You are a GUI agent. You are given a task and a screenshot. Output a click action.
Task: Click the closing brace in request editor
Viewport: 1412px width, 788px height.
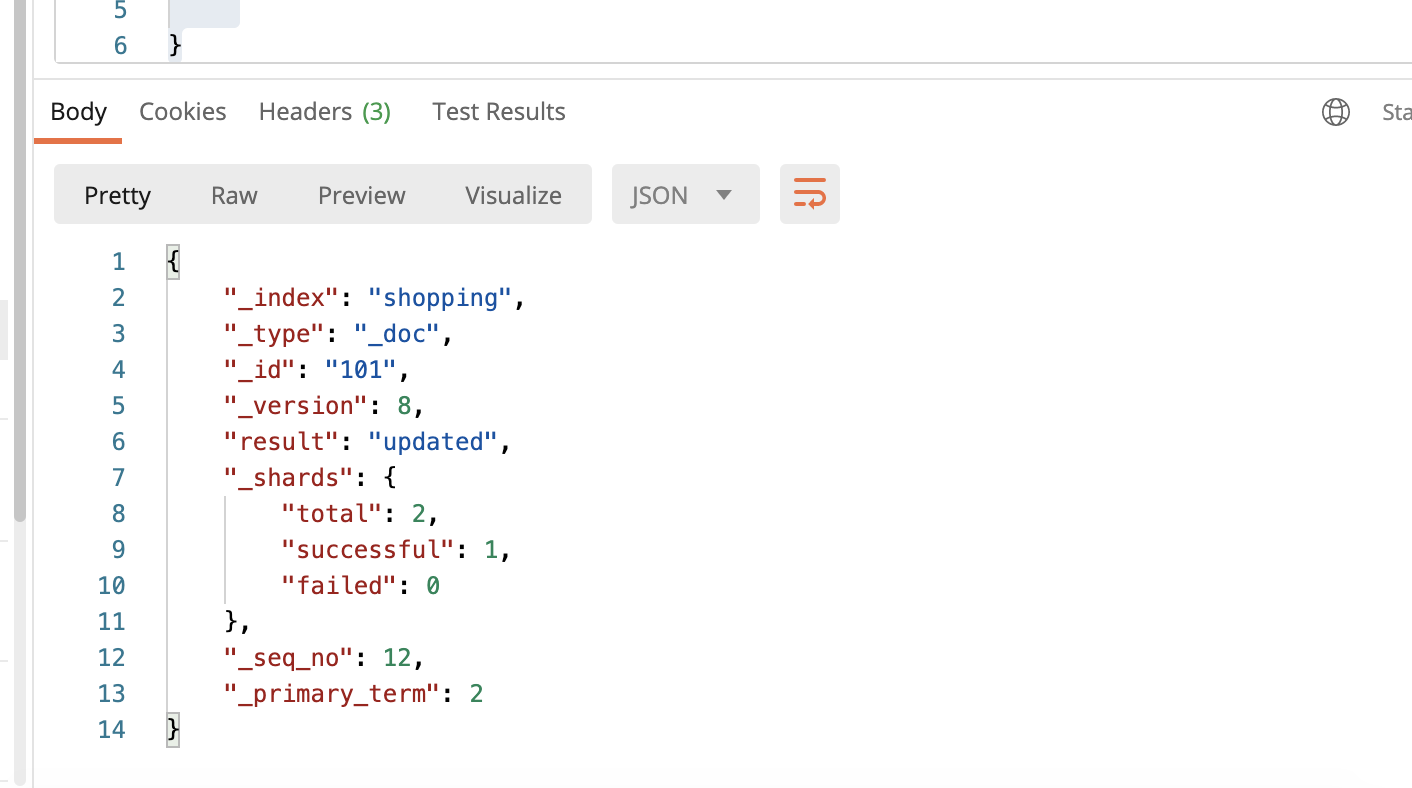(x=175, y=45)
